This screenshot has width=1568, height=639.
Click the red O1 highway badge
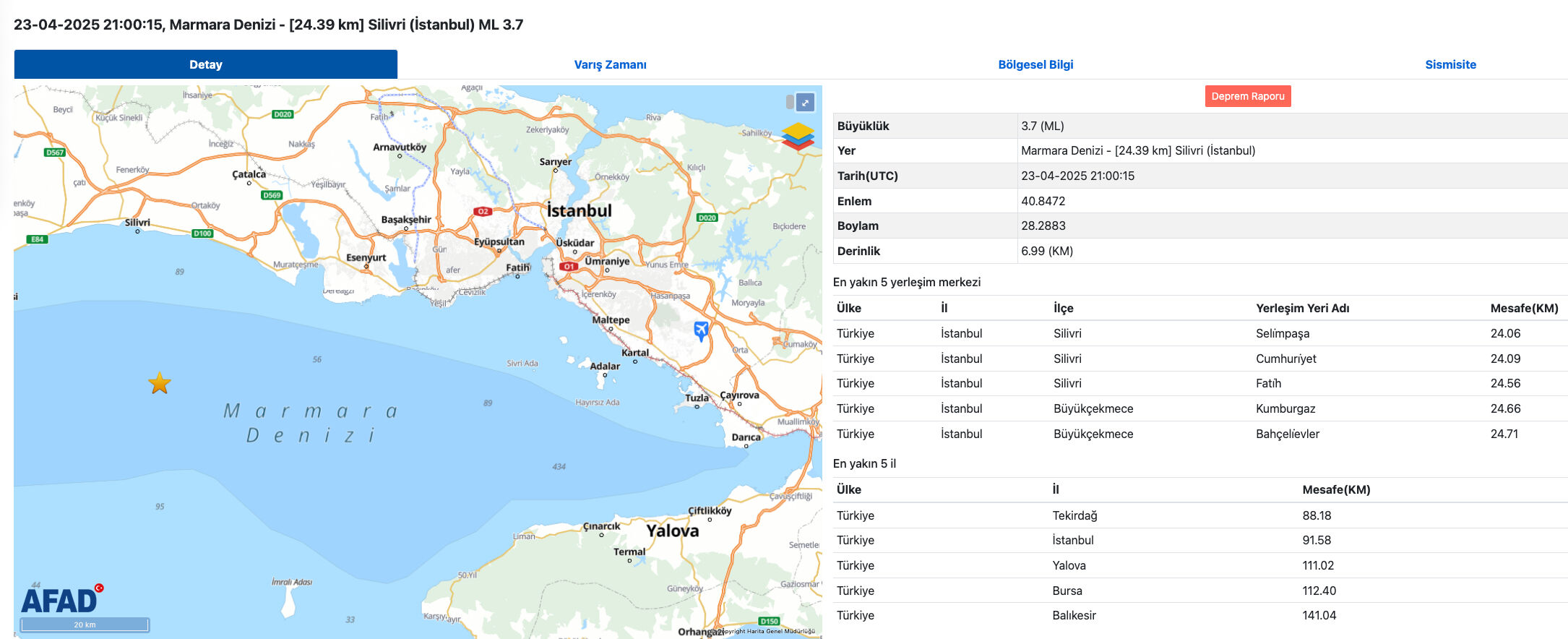click(x=569, y=267)
